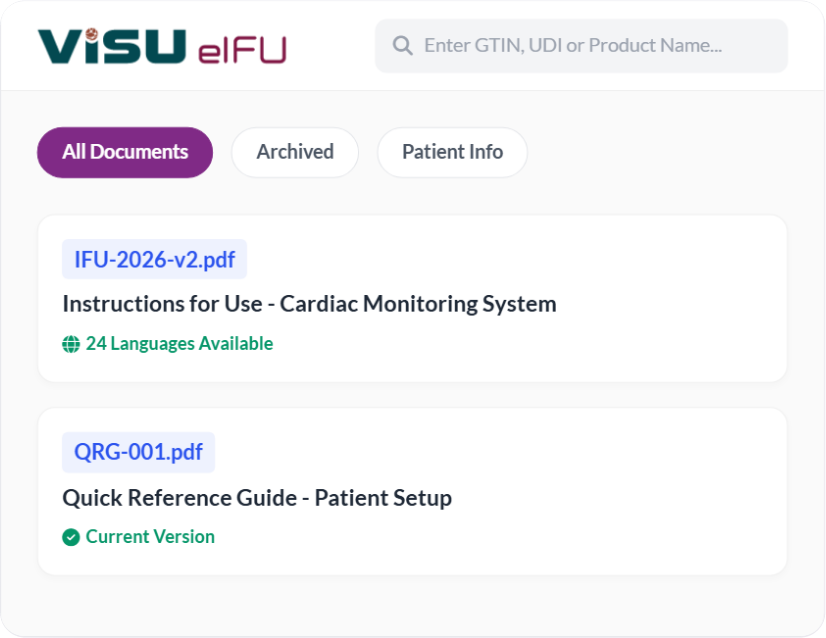Open Quick Reference Guide - Patient Setup
826x638 pixels.
point(257,497)
